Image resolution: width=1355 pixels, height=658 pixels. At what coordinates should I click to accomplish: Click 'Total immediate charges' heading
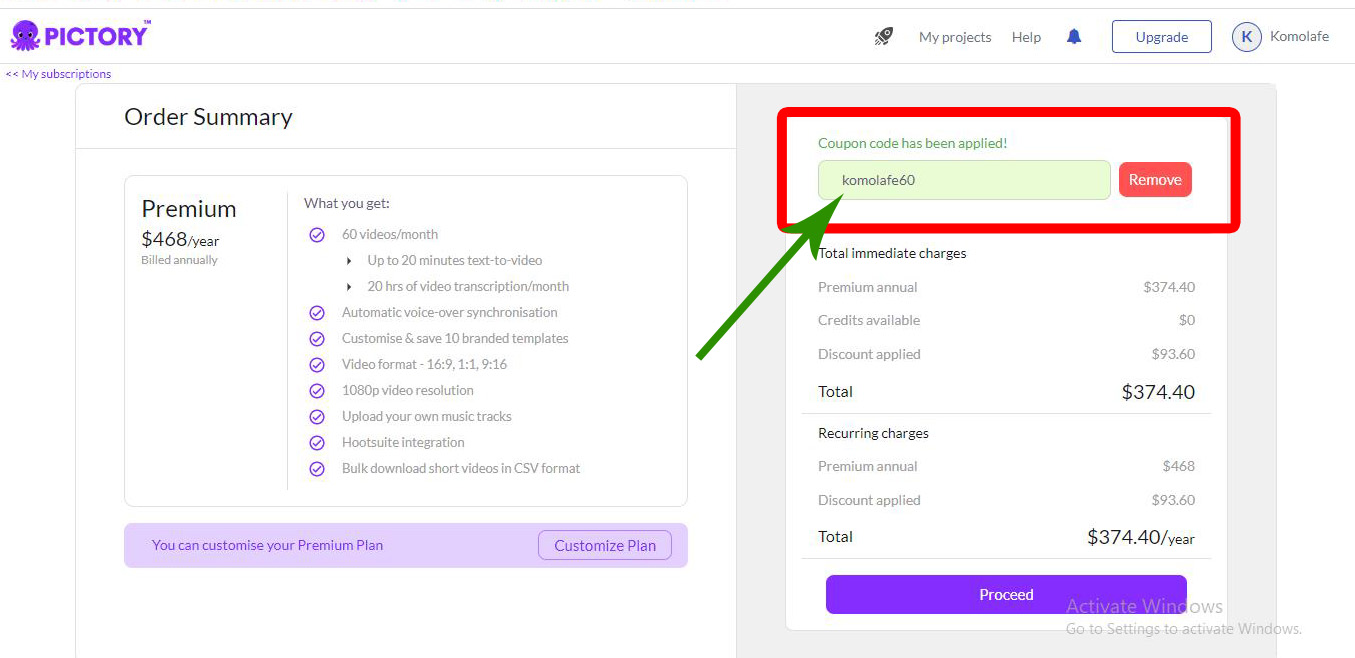pos(892,253)
